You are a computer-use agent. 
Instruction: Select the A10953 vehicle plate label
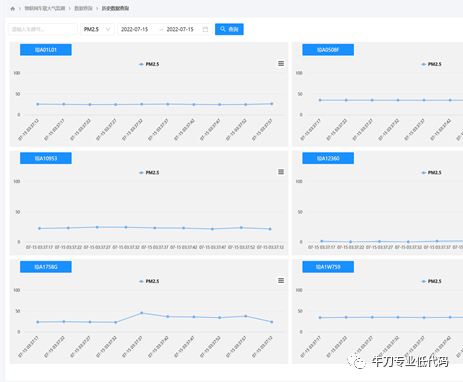click(46, 158)
